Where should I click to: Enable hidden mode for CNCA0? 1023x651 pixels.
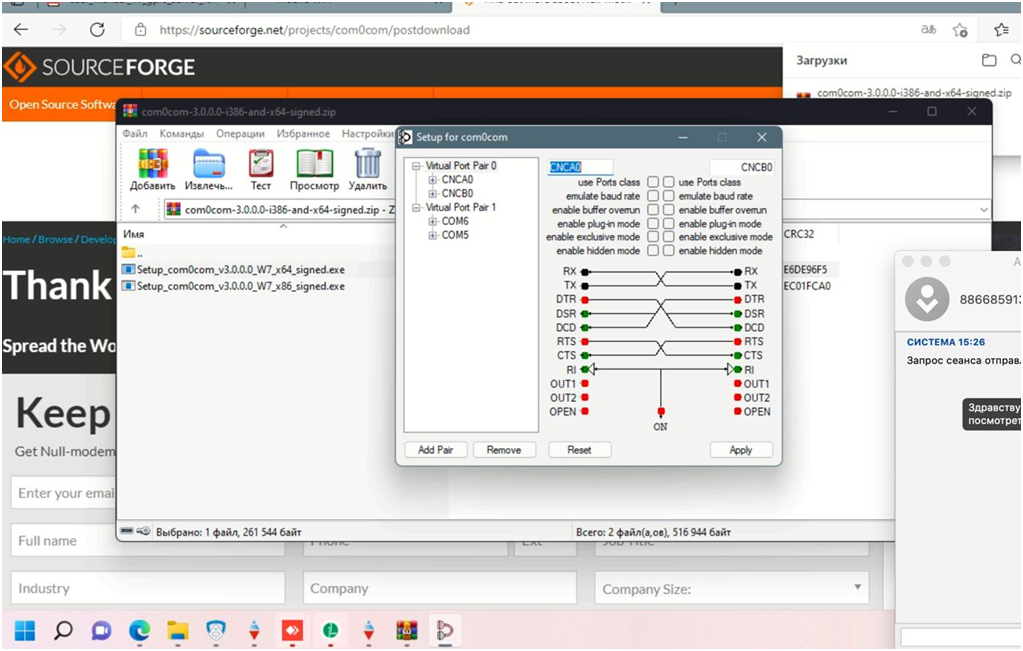(x=652, y=250)
